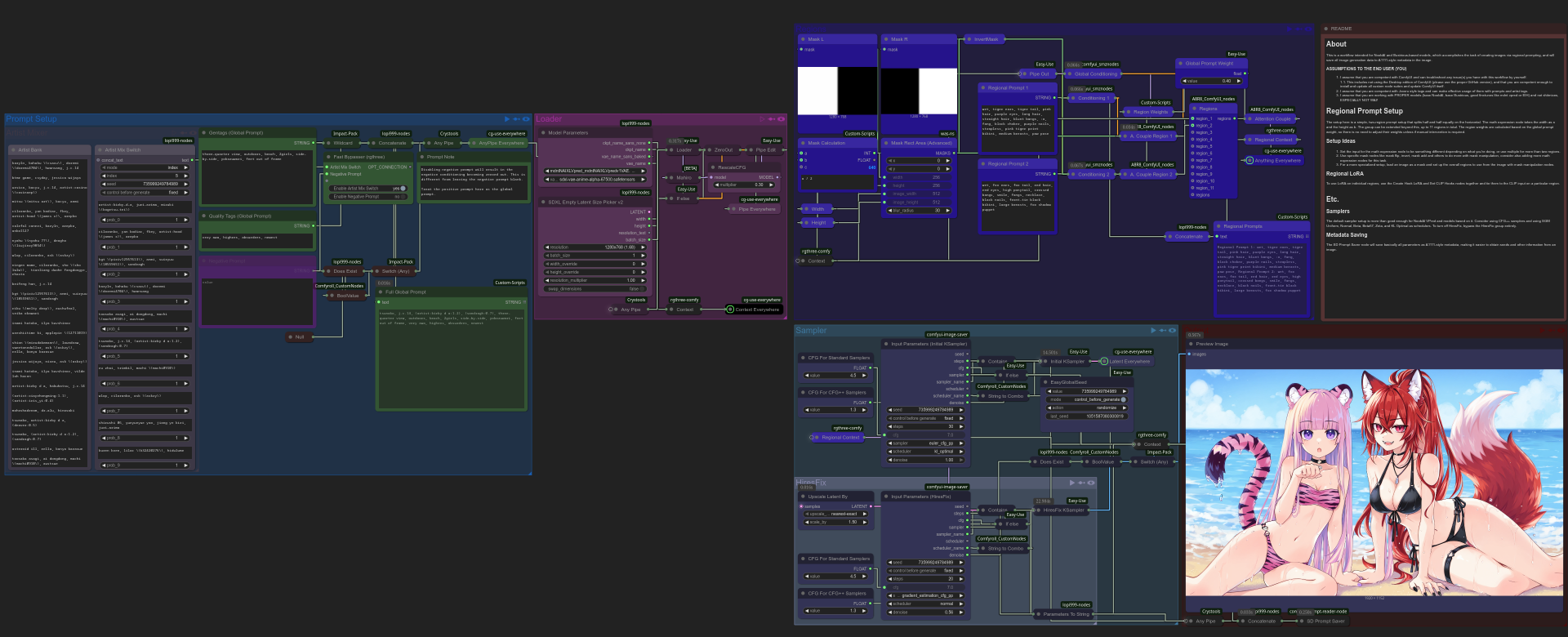Click the bypass icon on the Loader group header
Screen dimensions: 1568x637
coord(772,119)
